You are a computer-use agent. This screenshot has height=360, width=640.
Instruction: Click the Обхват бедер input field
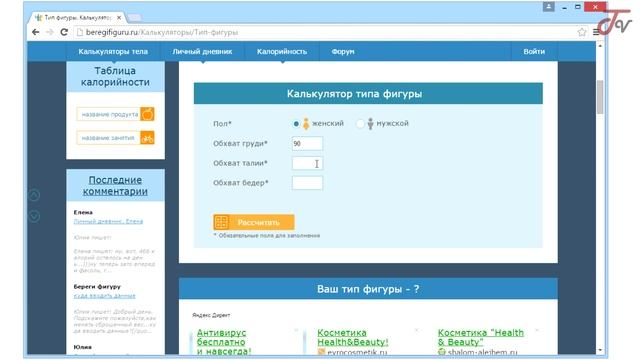307,183
